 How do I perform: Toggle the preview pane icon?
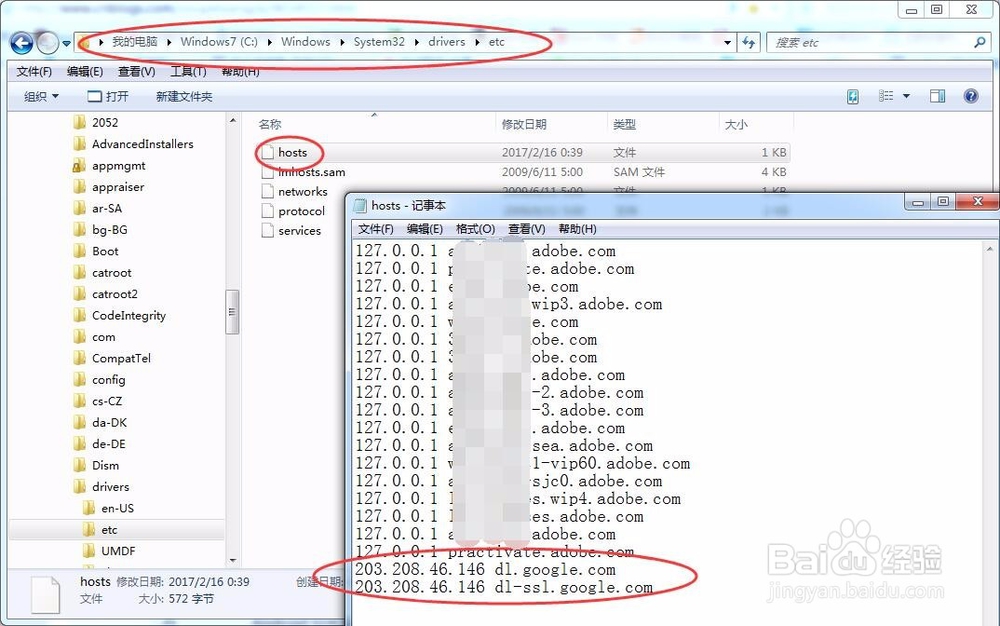[937, 96]
